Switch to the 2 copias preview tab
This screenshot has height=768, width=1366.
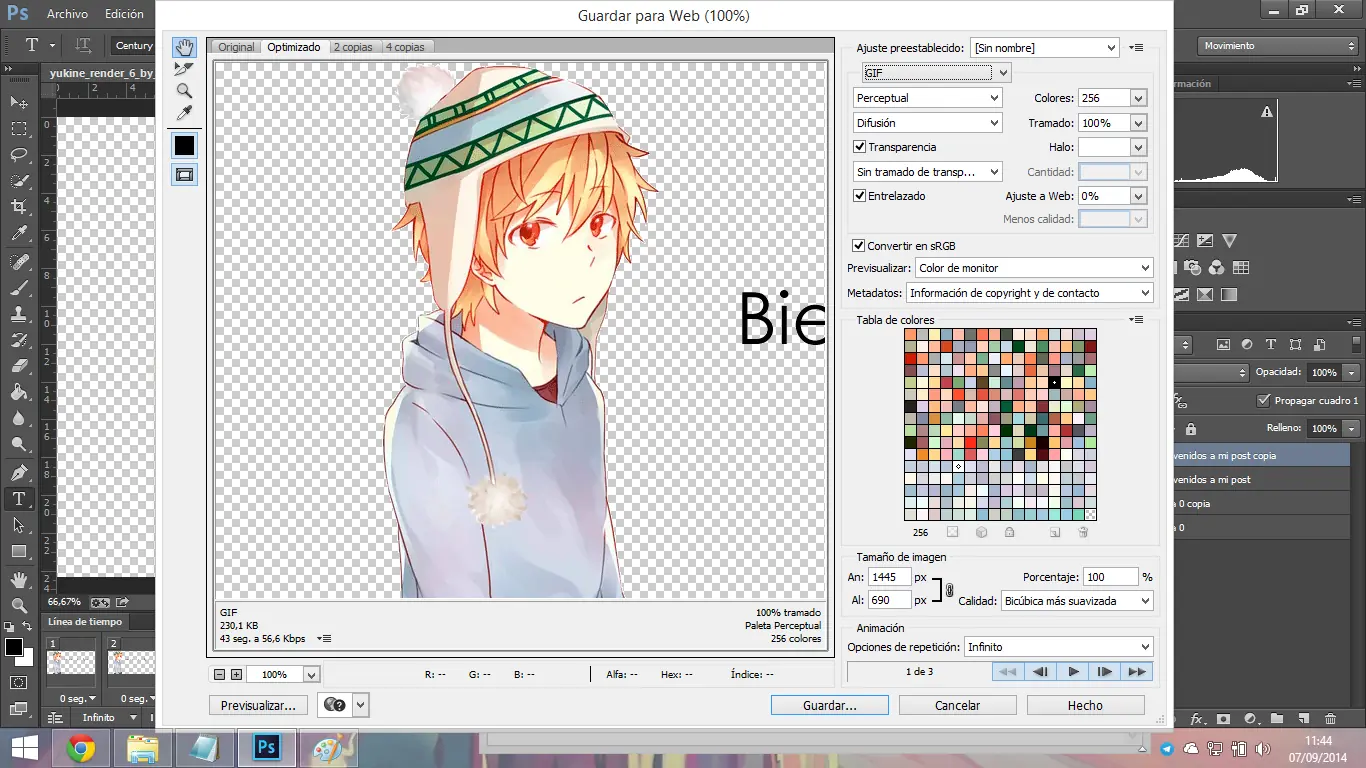[353, 47]
